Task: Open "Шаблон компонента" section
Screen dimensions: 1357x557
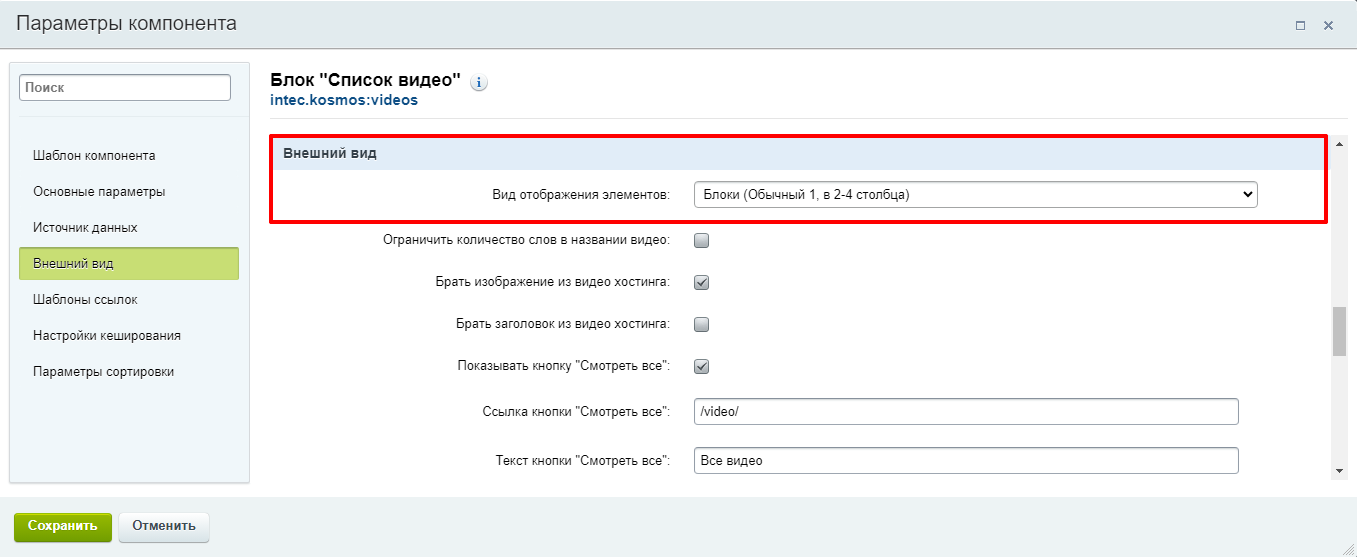Action: 94,156
